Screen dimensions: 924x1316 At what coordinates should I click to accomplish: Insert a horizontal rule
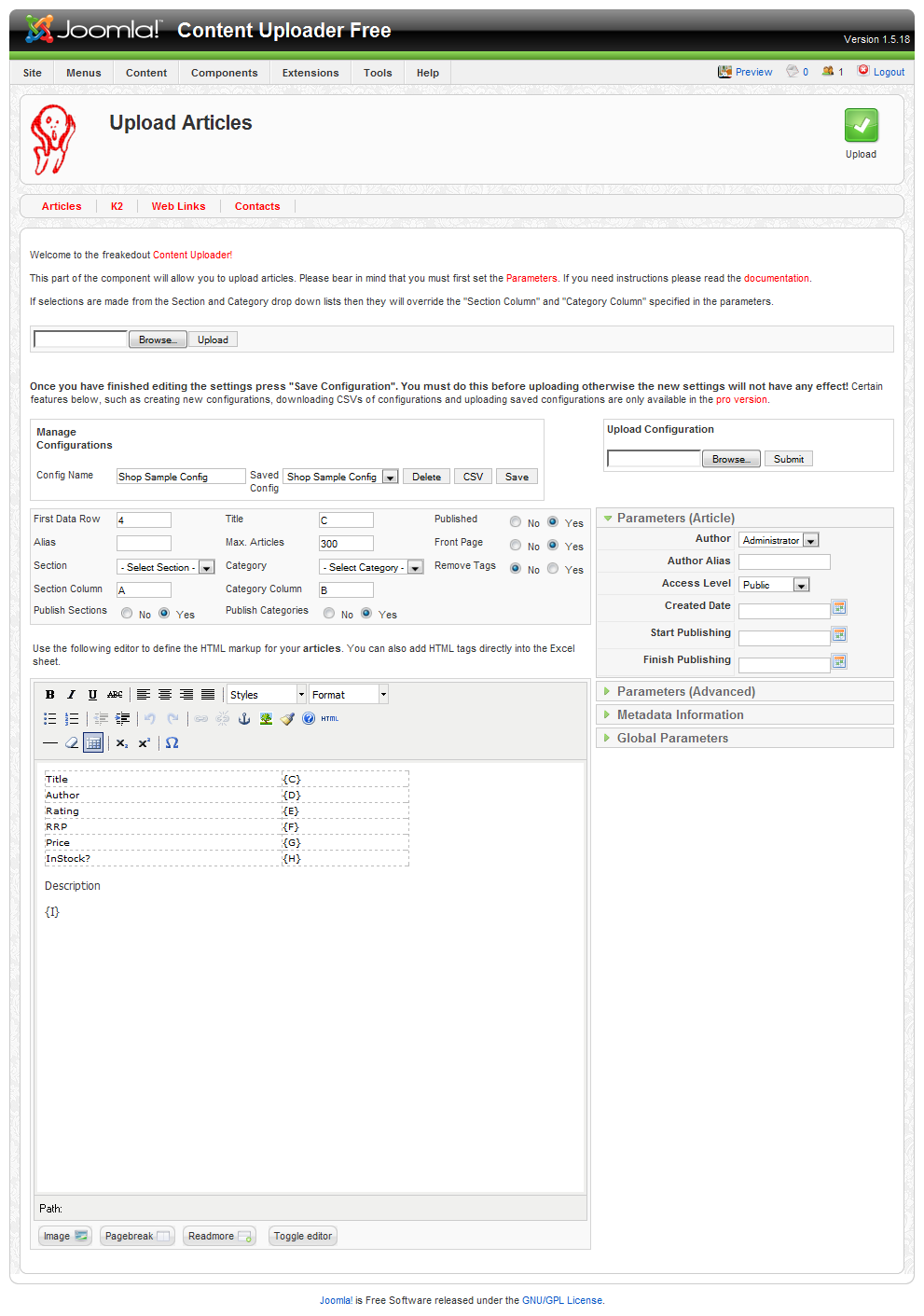[50, 742]
